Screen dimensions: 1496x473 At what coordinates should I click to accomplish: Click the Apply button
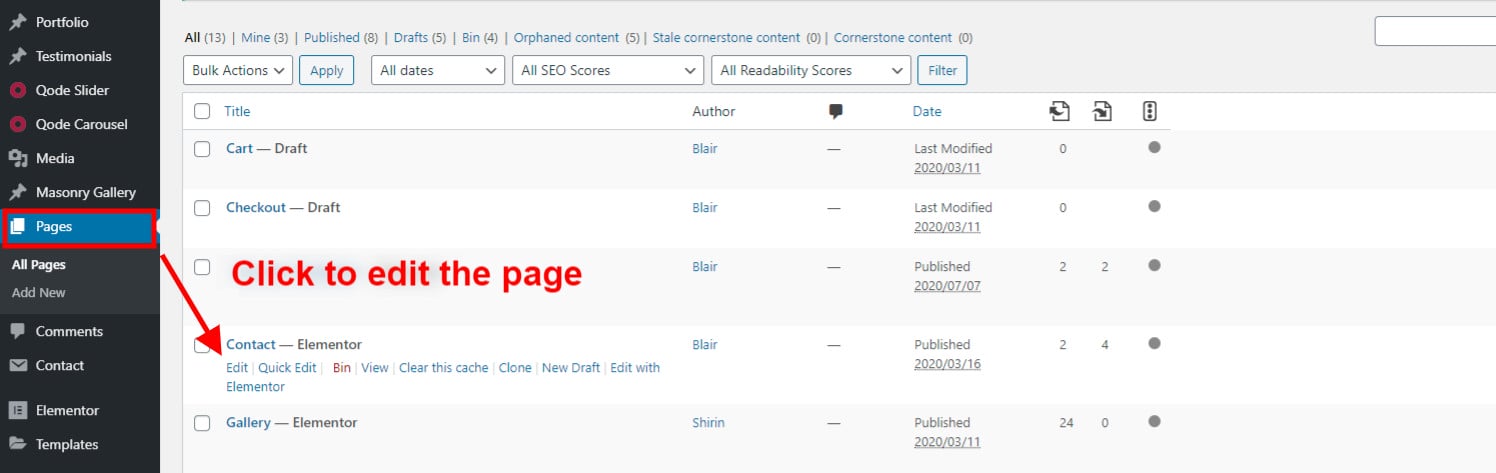(x=327, y=70)
